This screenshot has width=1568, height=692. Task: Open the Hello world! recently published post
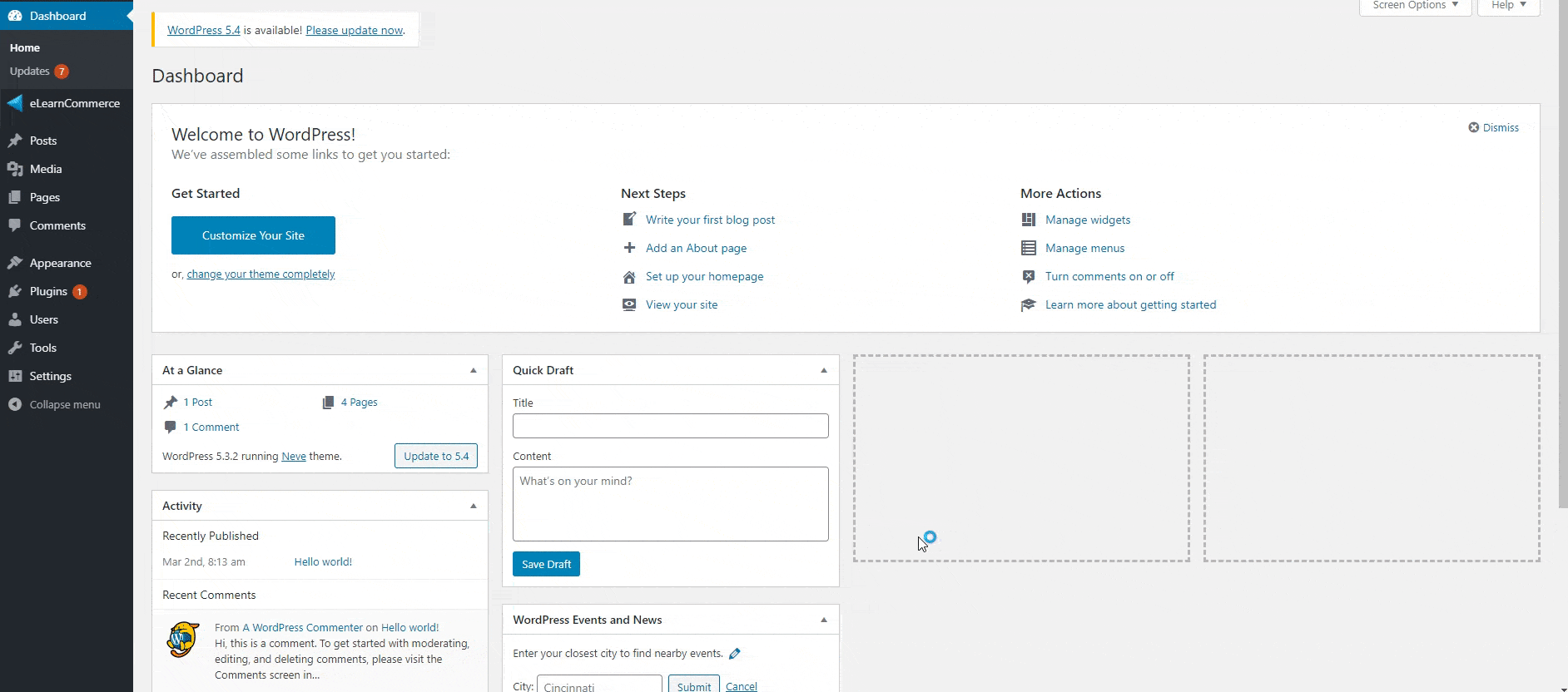pos(323,562)
